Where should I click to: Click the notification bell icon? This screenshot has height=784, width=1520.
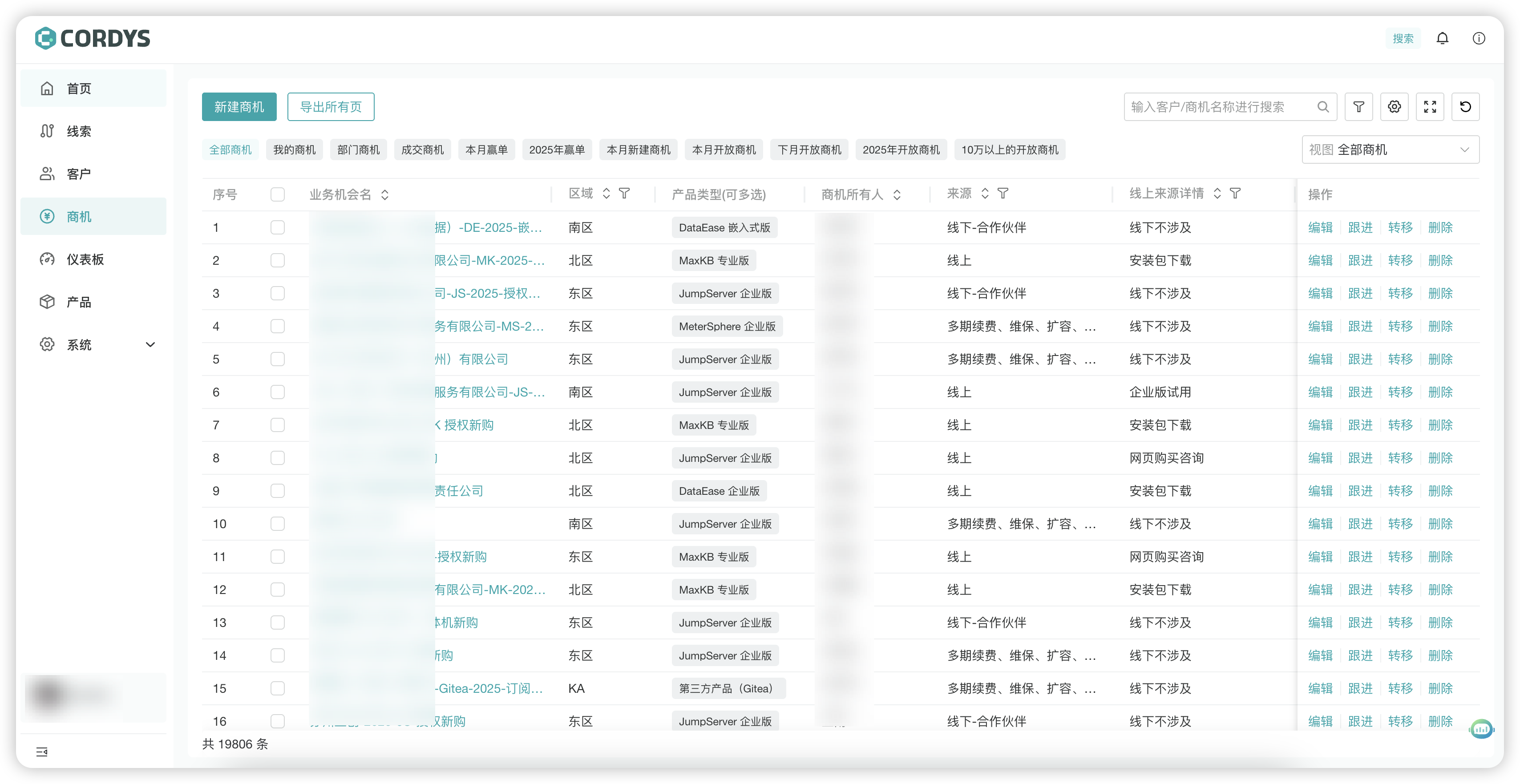tap(1442, 38)
